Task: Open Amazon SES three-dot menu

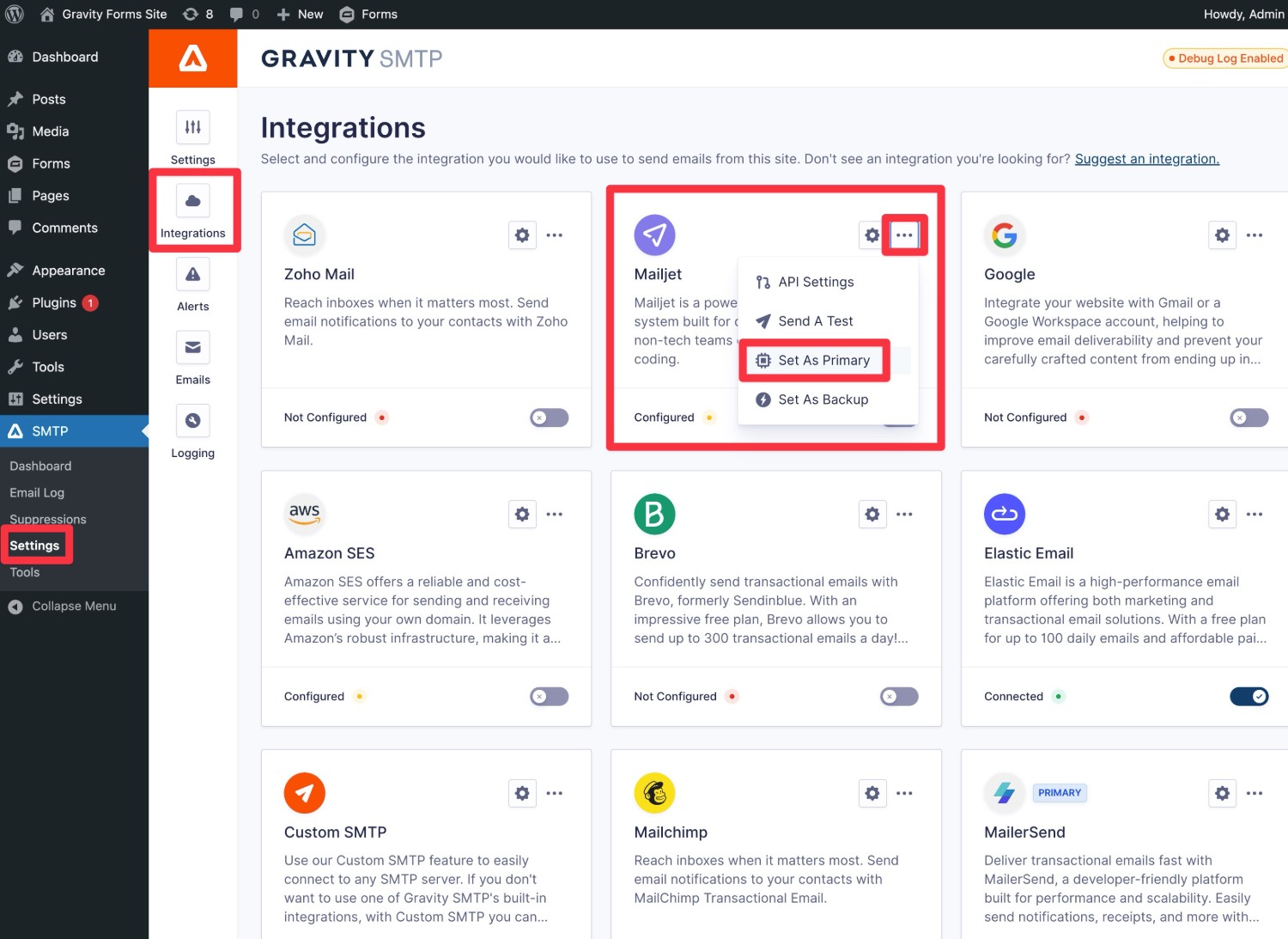Action: (x=555, y=514)
